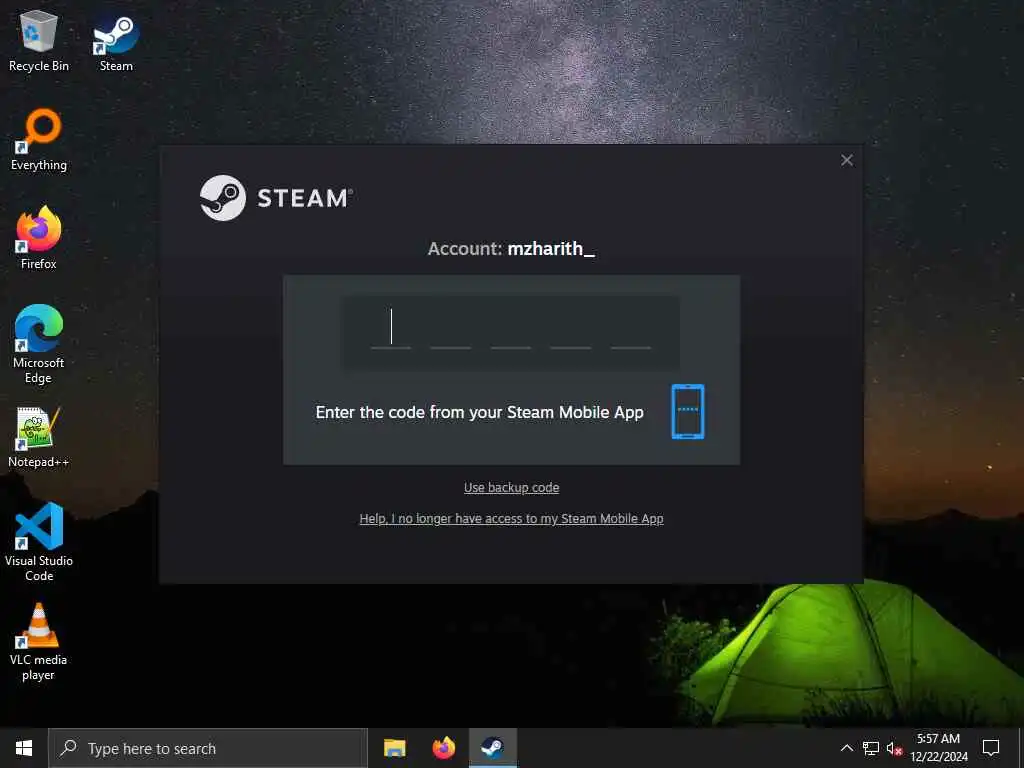The image size is (1024, 768).
Task: Click the Enter the code instruction text
Action: 479,412
